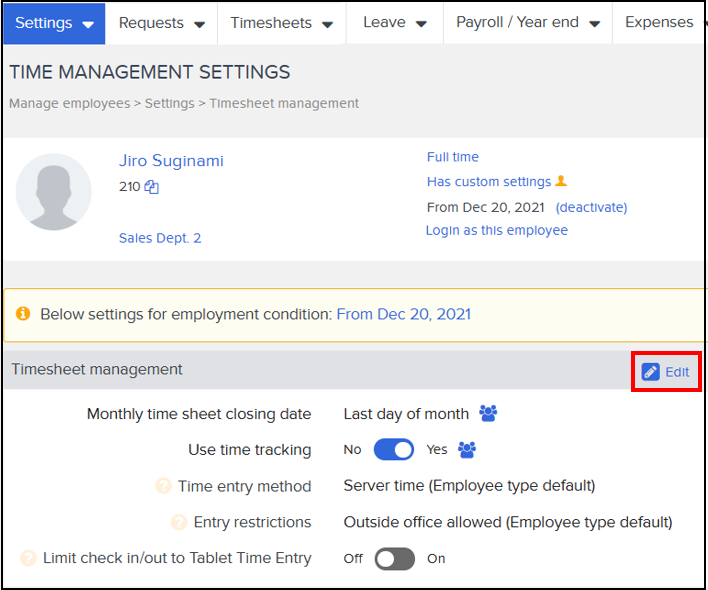Expand the Settings dropdown arrow
This screenshot has height=590, width=708.
coord(88,24)
